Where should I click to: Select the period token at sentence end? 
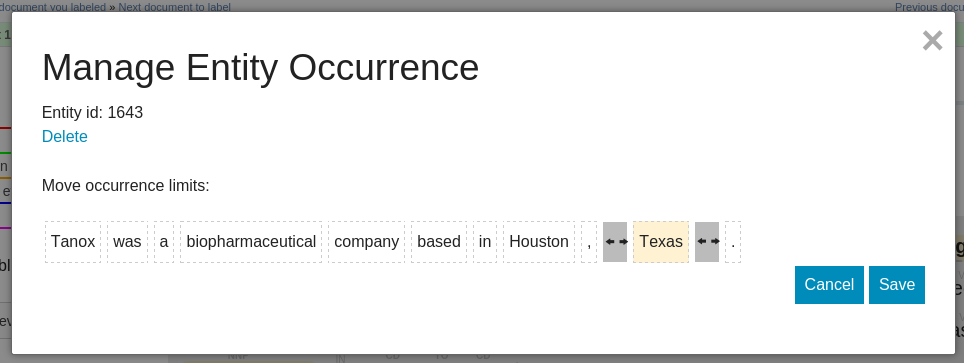733,242
